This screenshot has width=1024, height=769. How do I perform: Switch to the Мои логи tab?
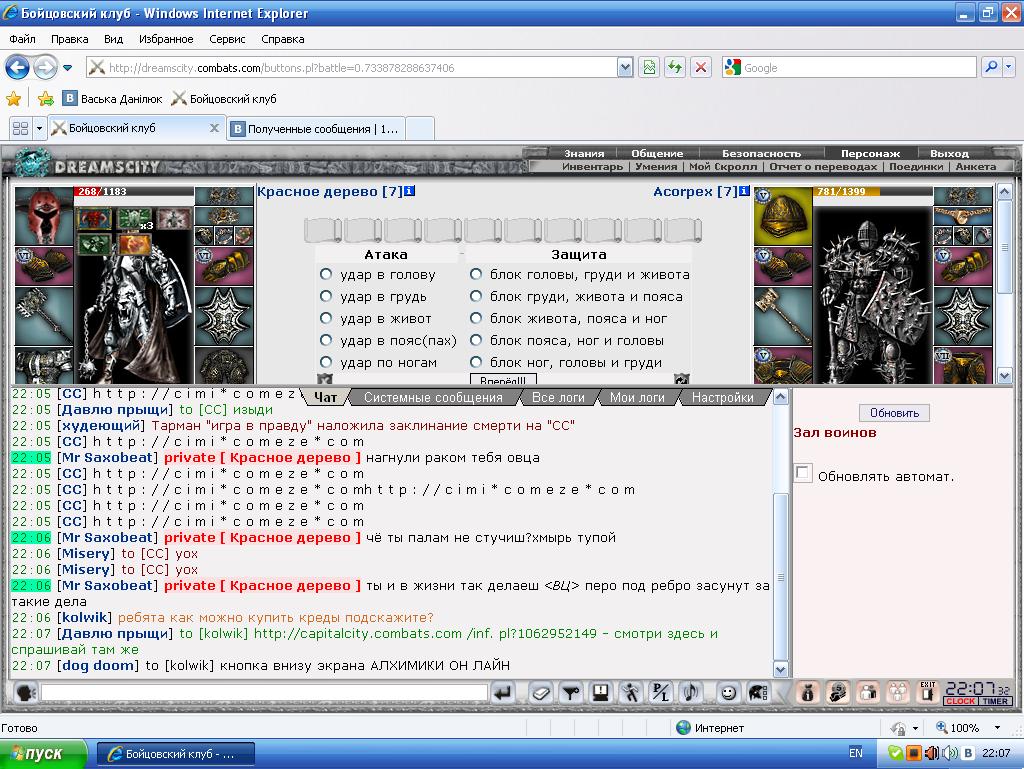637,397
